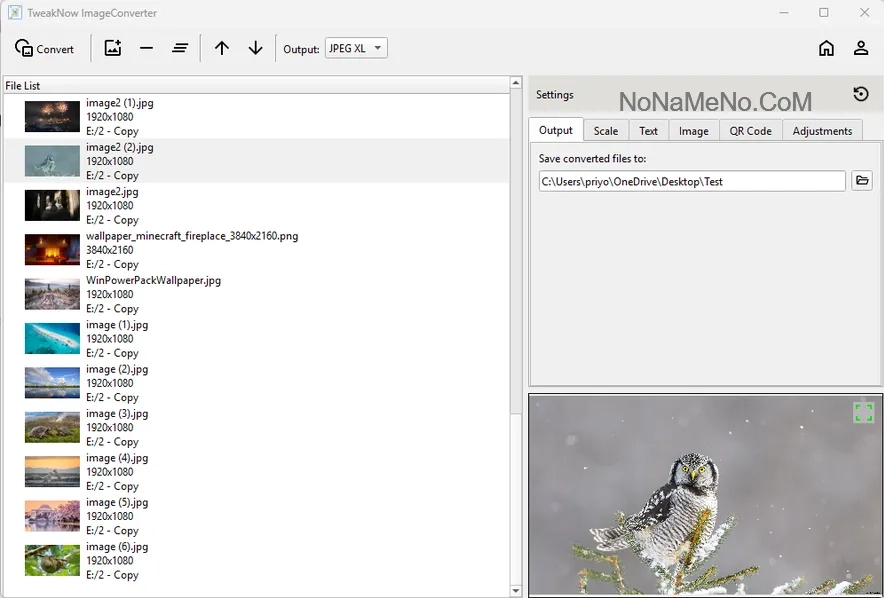Viewport: 884px width, 598px height.
Task: Open the user account icon
Action: coord(860,48)
